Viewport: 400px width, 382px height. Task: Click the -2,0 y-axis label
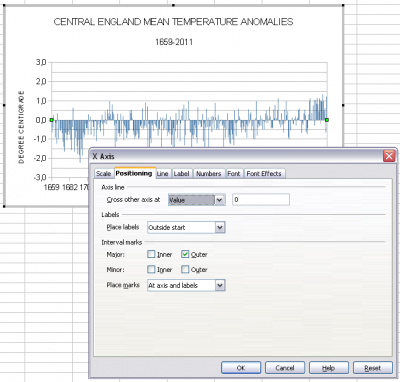coord(40,158)
